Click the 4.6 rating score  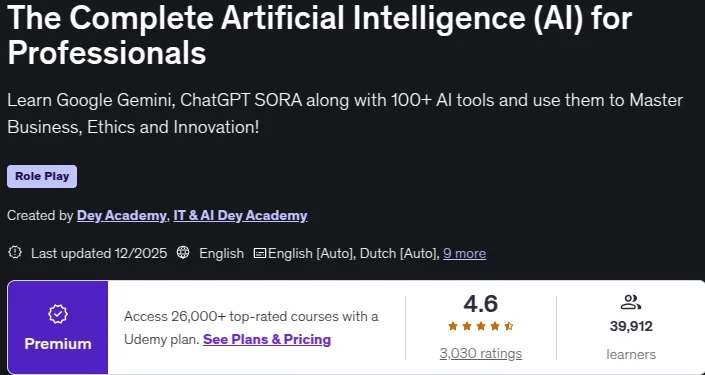[x=481, y=304]
